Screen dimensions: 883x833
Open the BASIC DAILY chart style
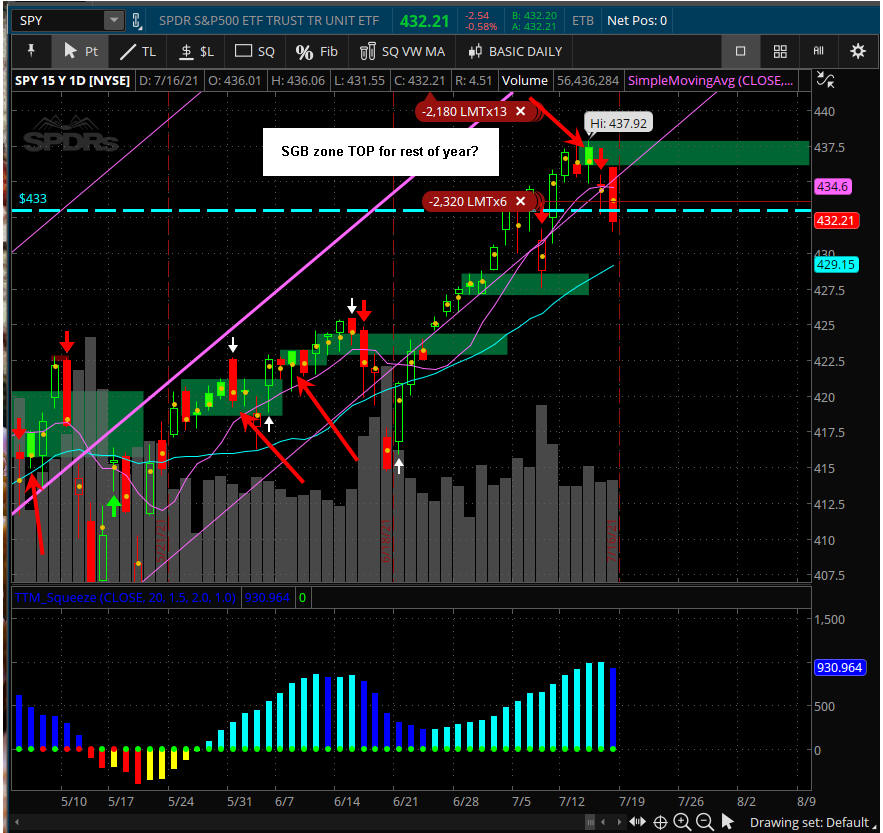515,51
